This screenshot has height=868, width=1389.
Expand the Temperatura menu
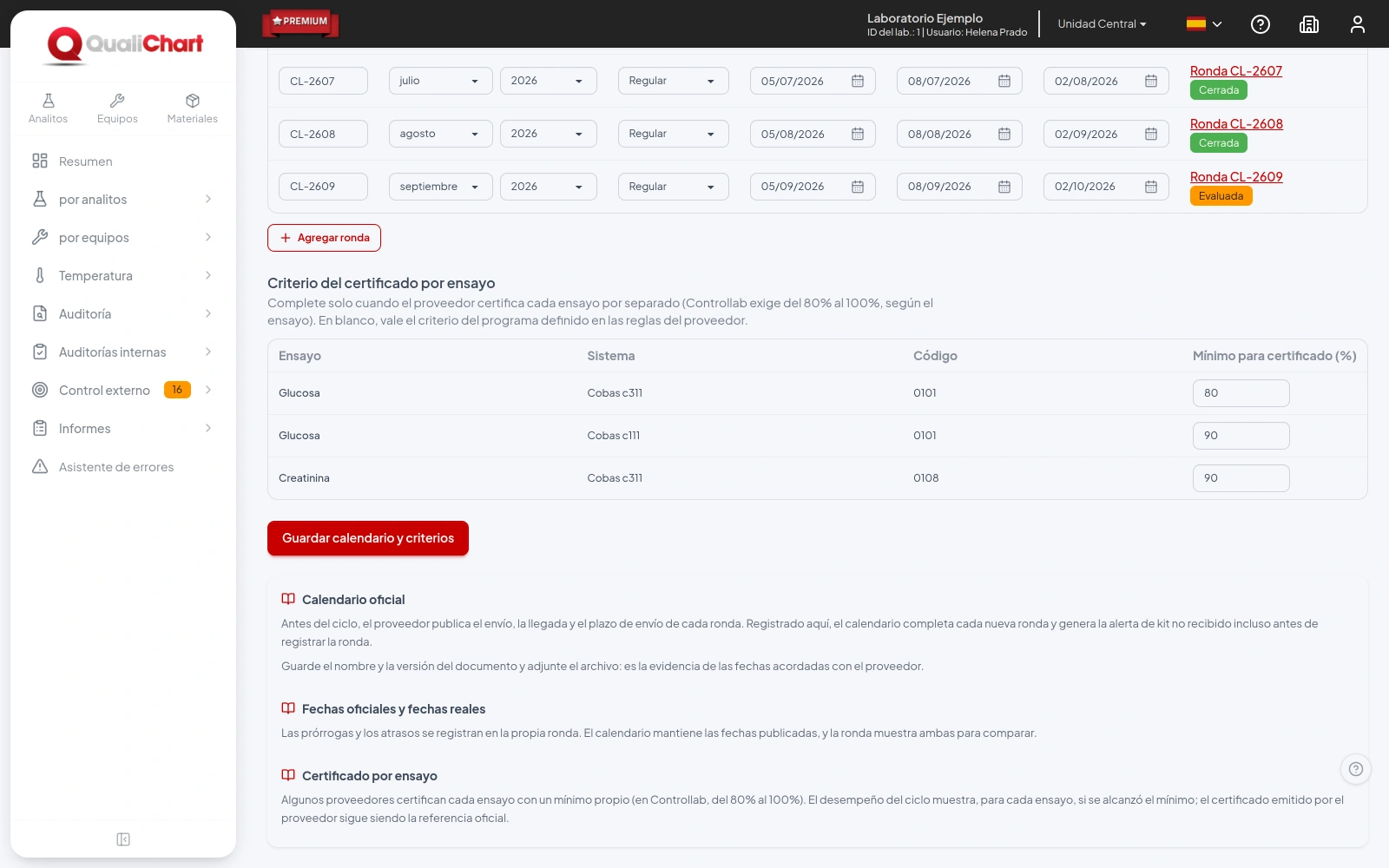123,276
